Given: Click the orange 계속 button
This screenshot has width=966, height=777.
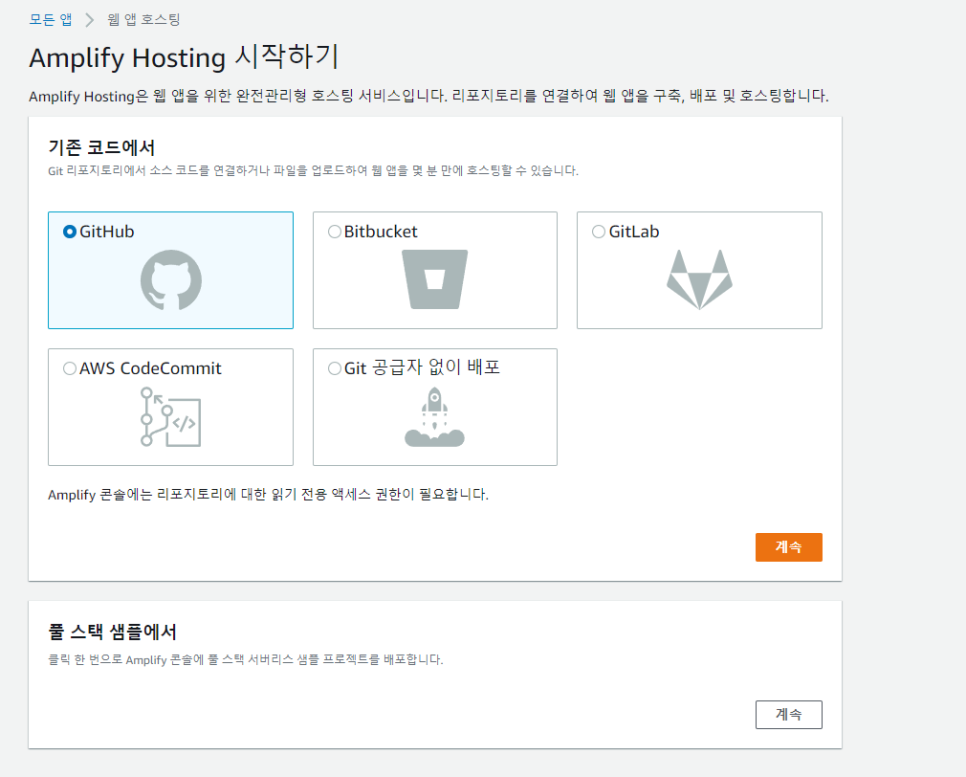Looking at the screenshot, I should point(789,547).
